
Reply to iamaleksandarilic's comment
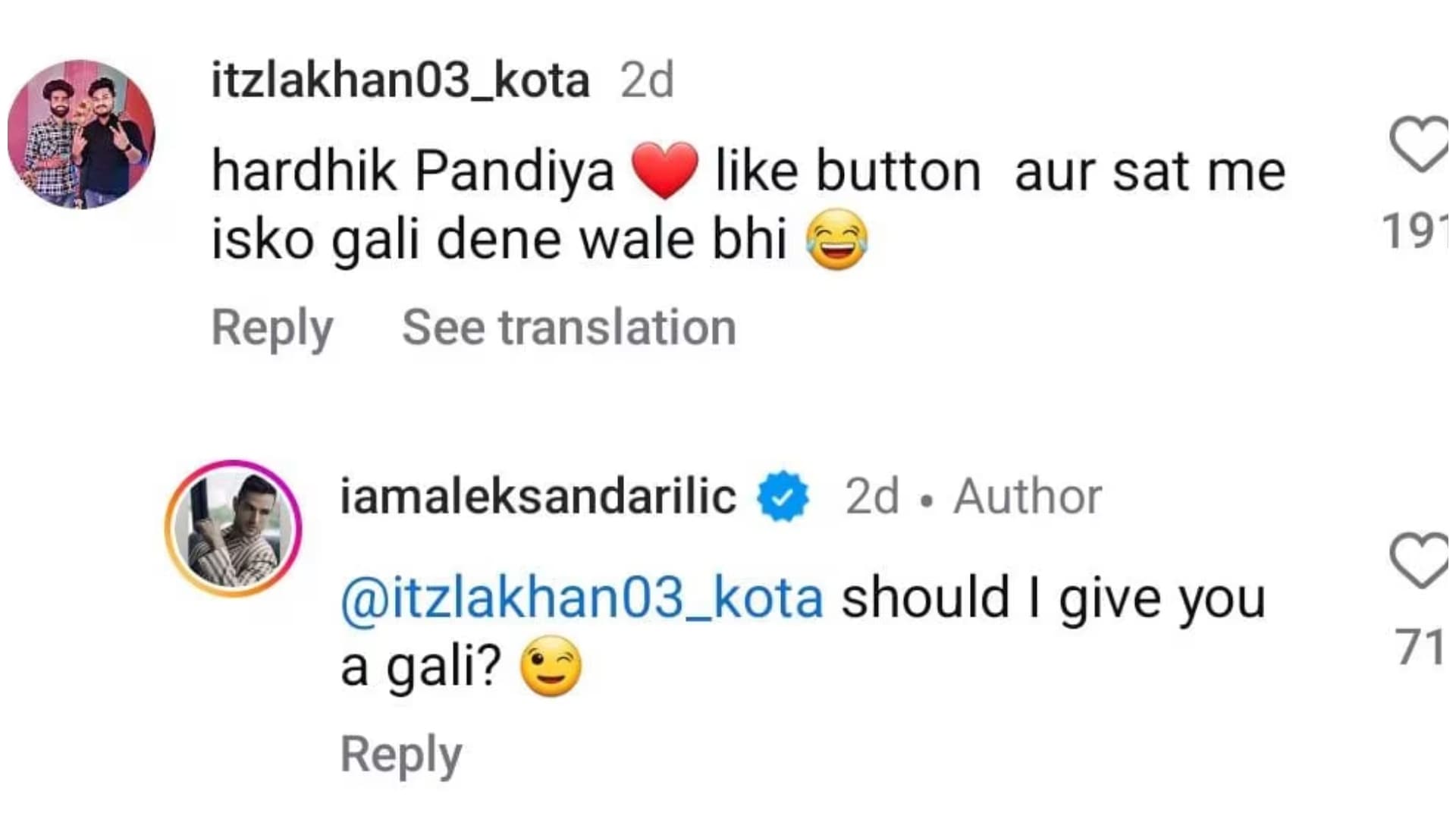click(401, 755)
